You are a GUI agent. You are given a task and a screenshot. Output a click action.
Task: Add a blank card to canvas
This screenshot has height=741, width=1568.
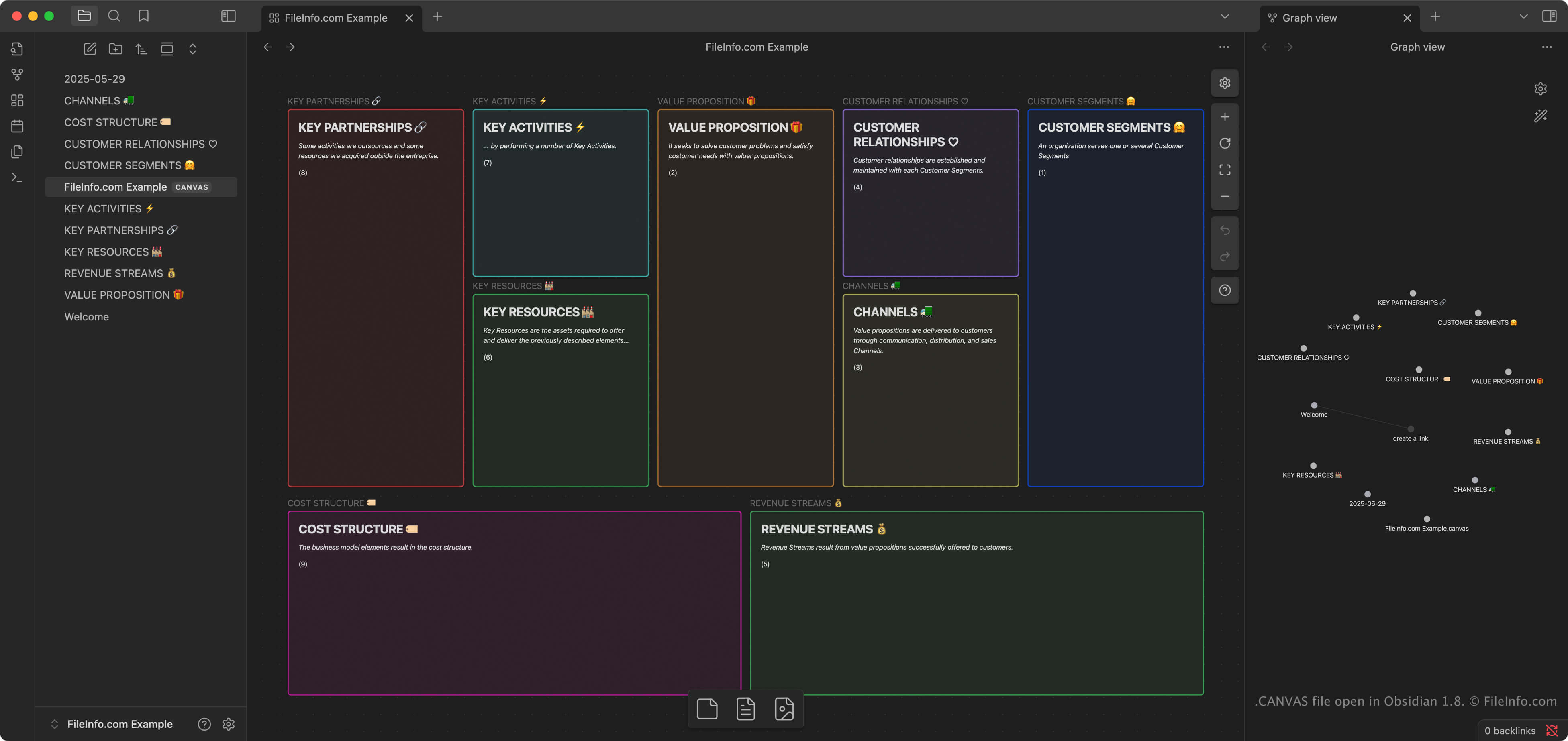(707, 709)
